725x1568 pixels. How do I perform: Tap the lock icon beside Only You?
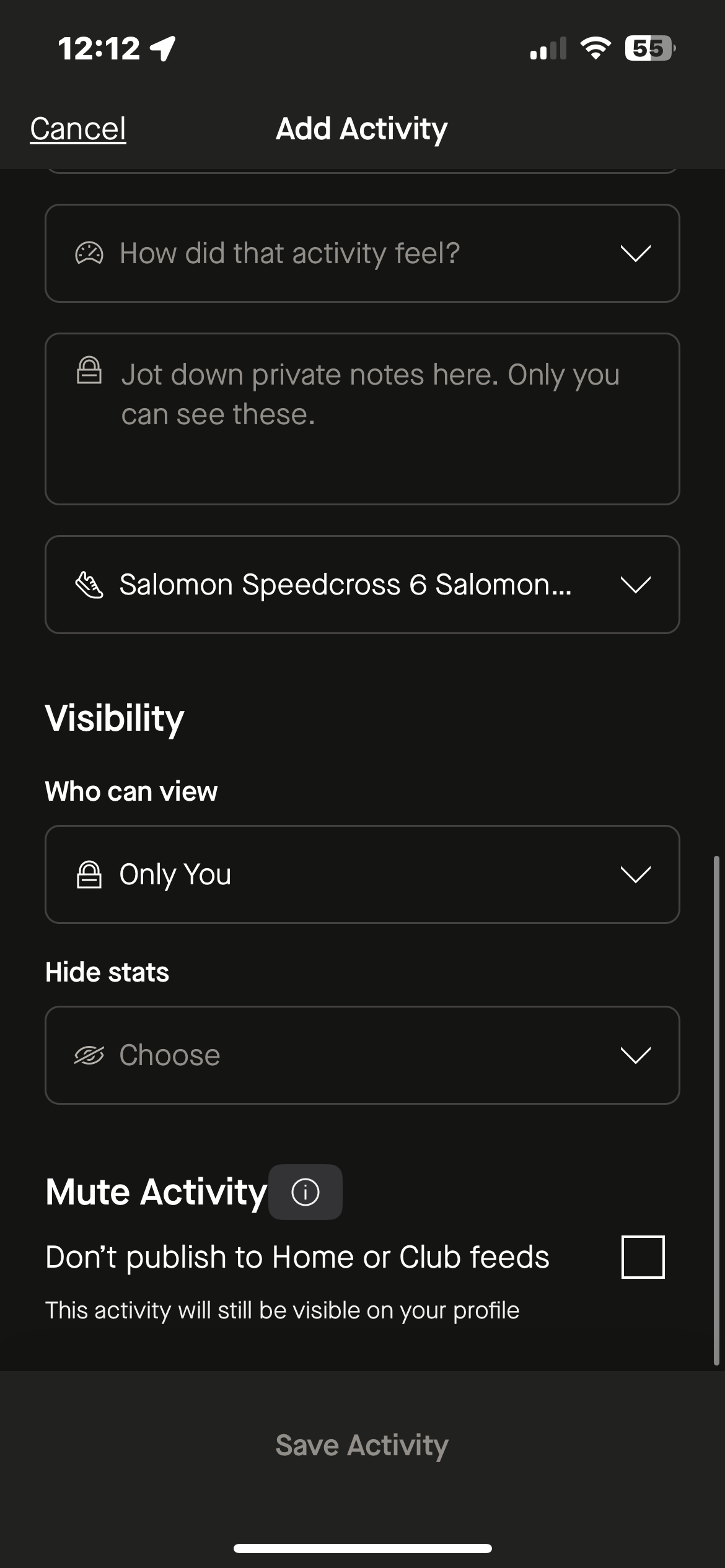(x=89, y=874)
